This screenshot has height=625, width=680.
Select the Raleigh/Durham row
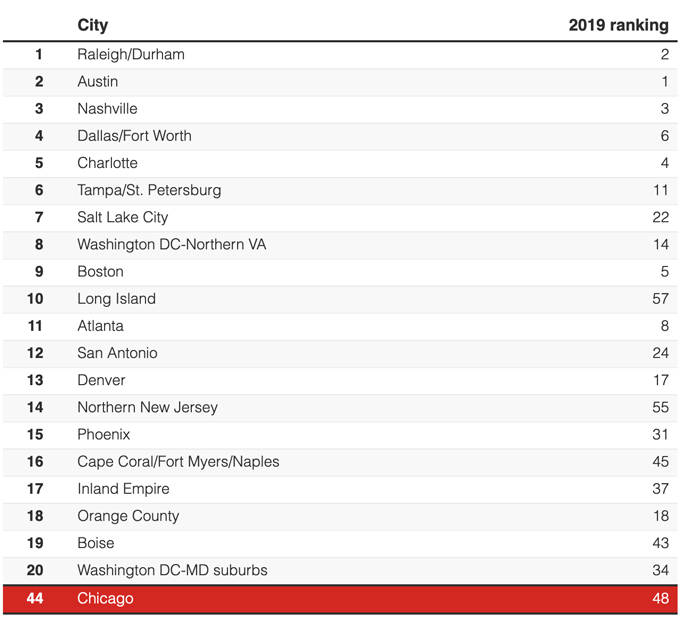pyautogui.click(x=131, y=55)
